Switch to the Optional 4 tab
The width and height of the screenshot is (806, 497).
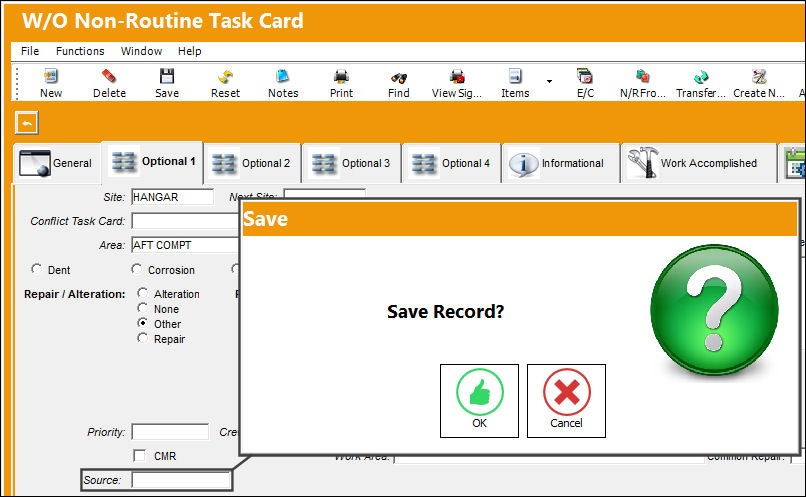click(451, 163)
